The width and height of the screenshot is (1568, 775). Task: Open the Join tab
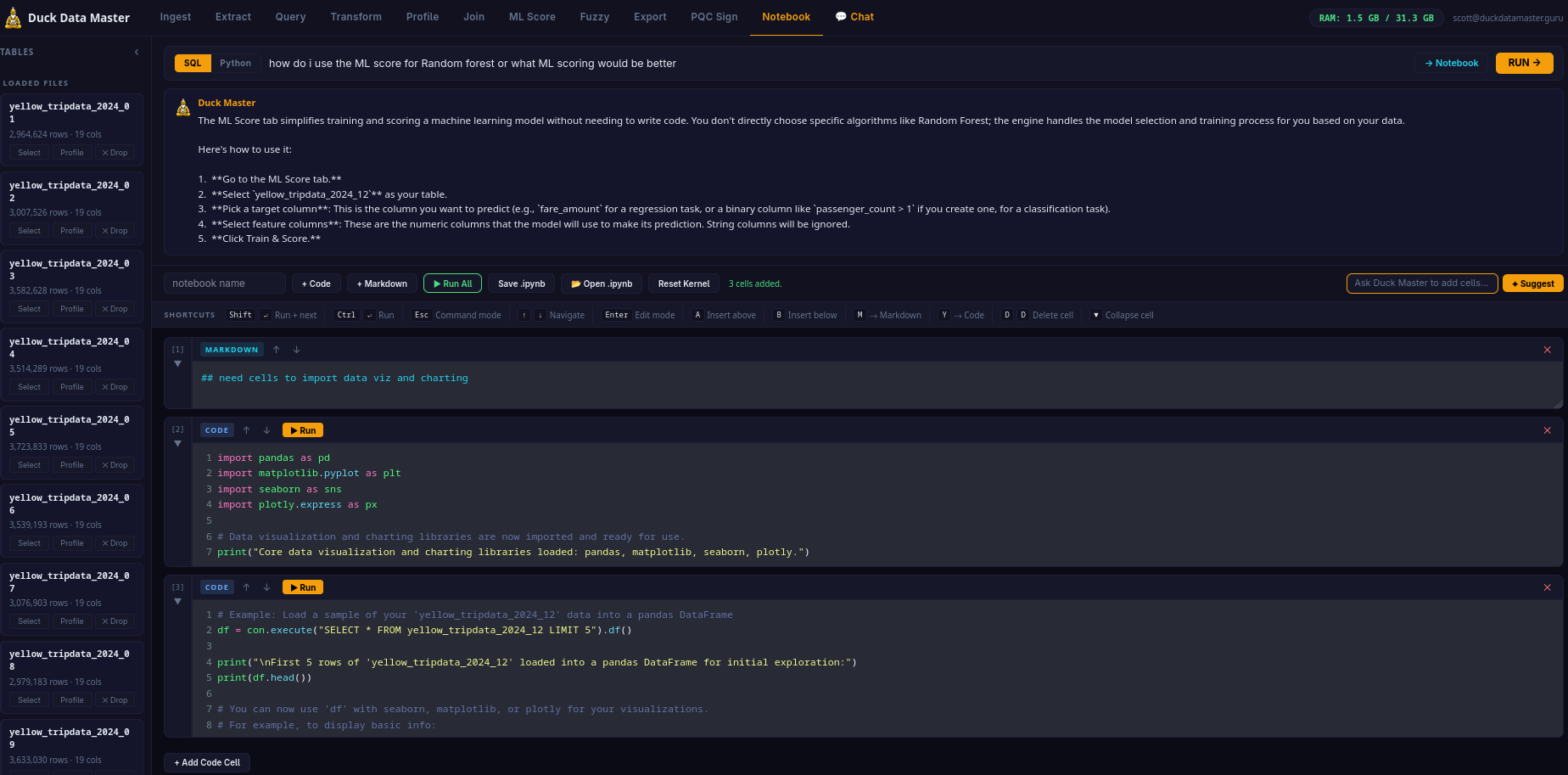473,17
